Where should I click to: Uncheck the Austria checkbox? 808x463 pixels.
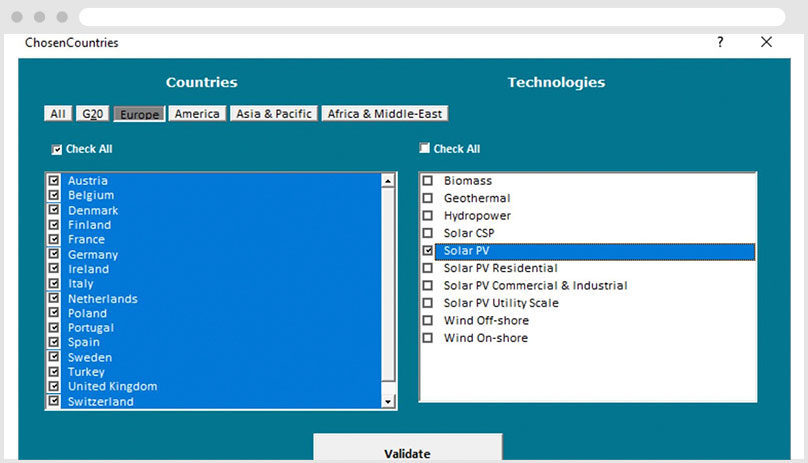(x=54, y=181)
